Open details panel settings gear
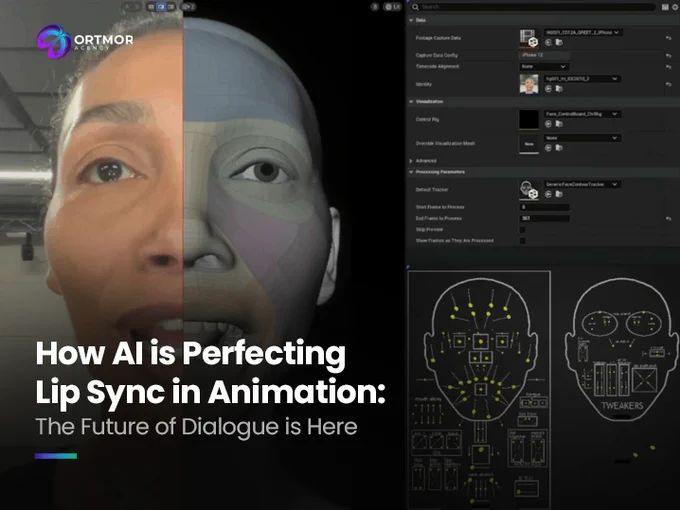The height and width of the screenshot is (510, 680). tap(675, 7)
